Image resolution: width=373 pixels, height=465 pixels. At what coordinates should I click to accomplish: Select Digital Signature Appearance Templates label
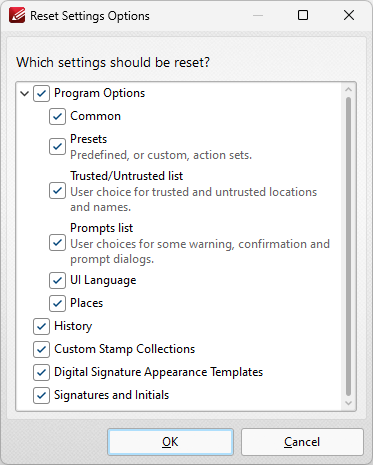pyautogui.click(x=158, y=372)
